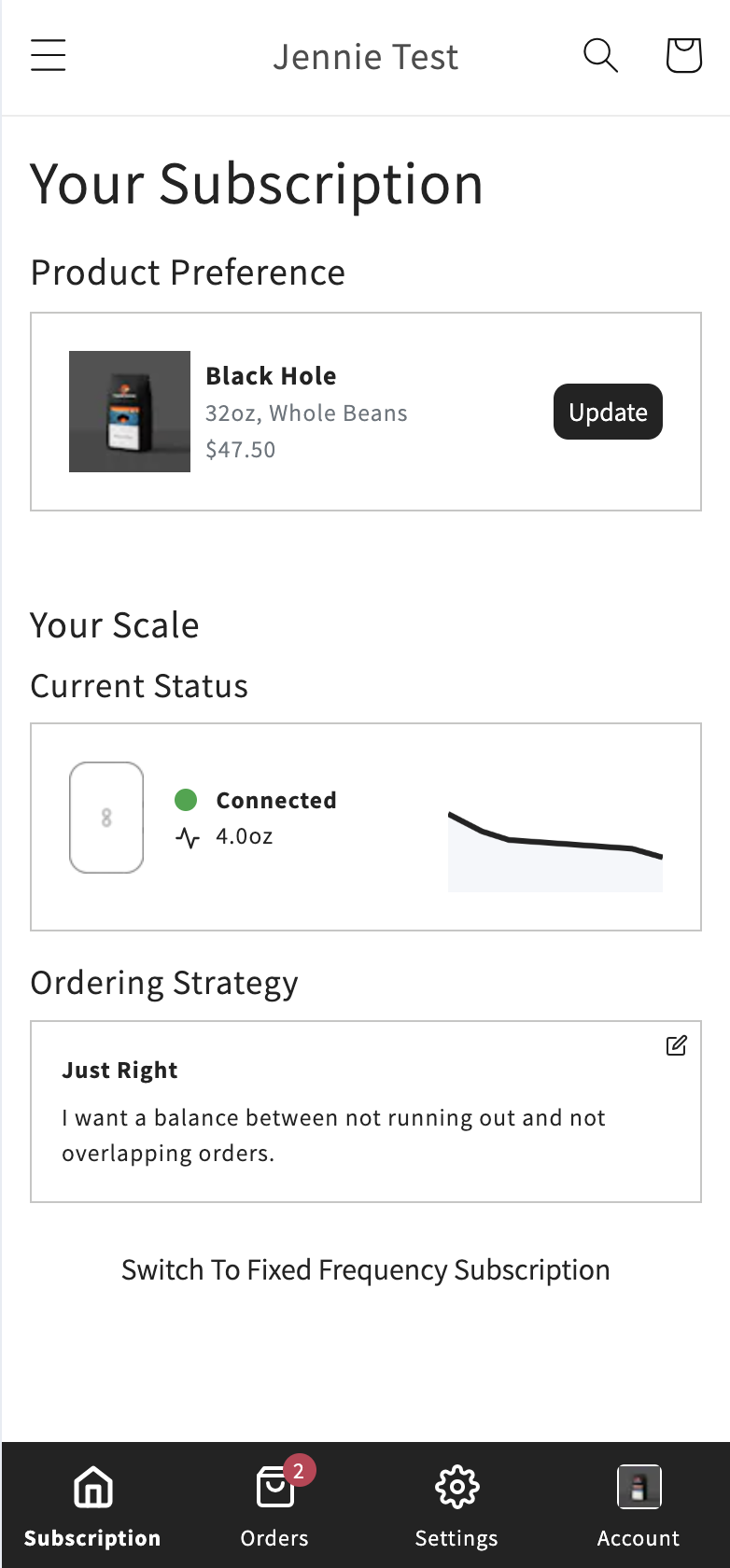Go to the Settings tab label

(x=456, y=1538)
